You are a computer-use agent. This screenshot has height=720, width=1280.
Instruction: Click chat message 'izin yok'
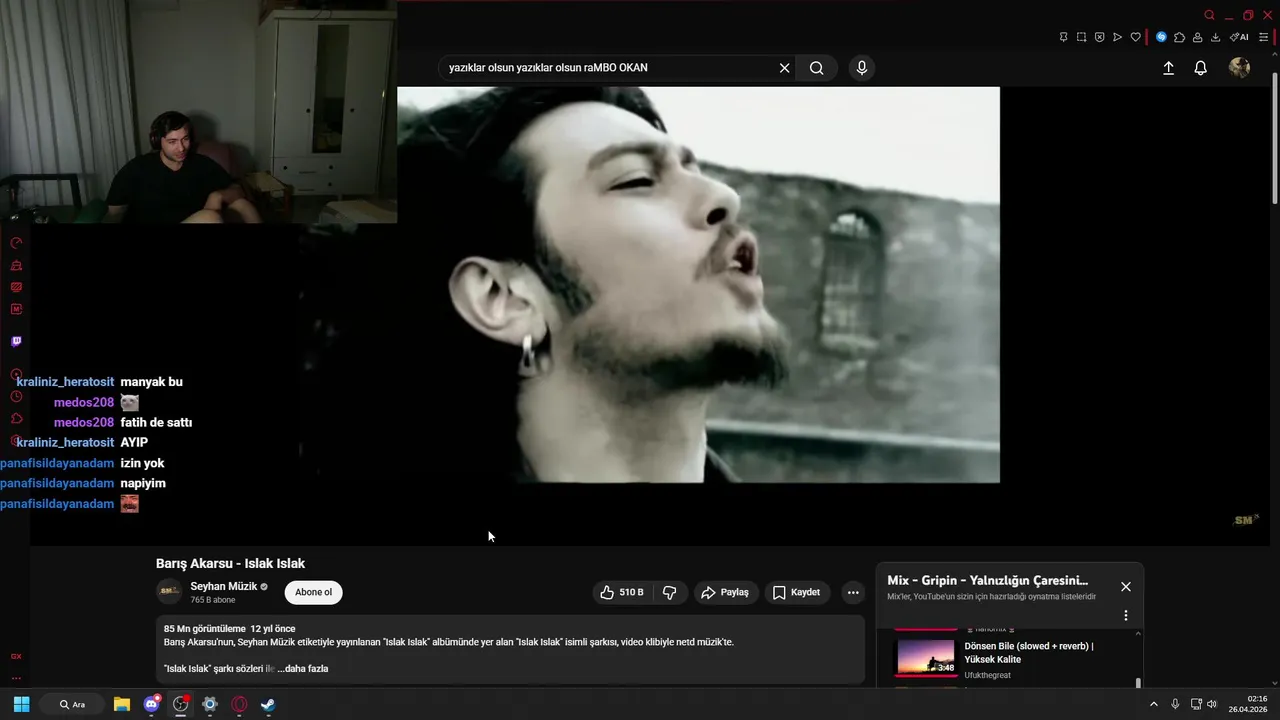pos(142,463)
